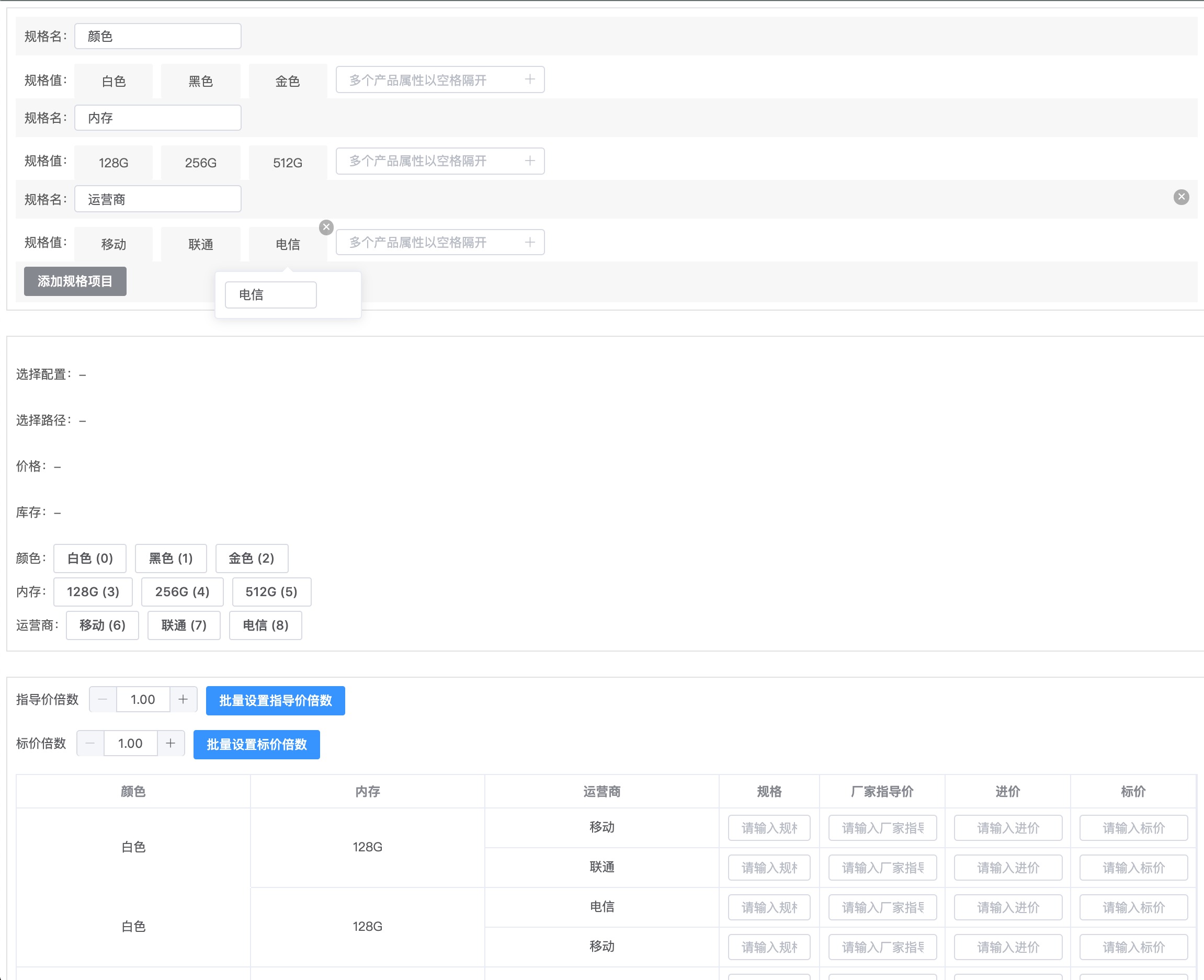Image resolution: width=1204 pixels, height=980 pixels.
Task: Click the 256G spec value tag
Action: [x=200, y=163]
